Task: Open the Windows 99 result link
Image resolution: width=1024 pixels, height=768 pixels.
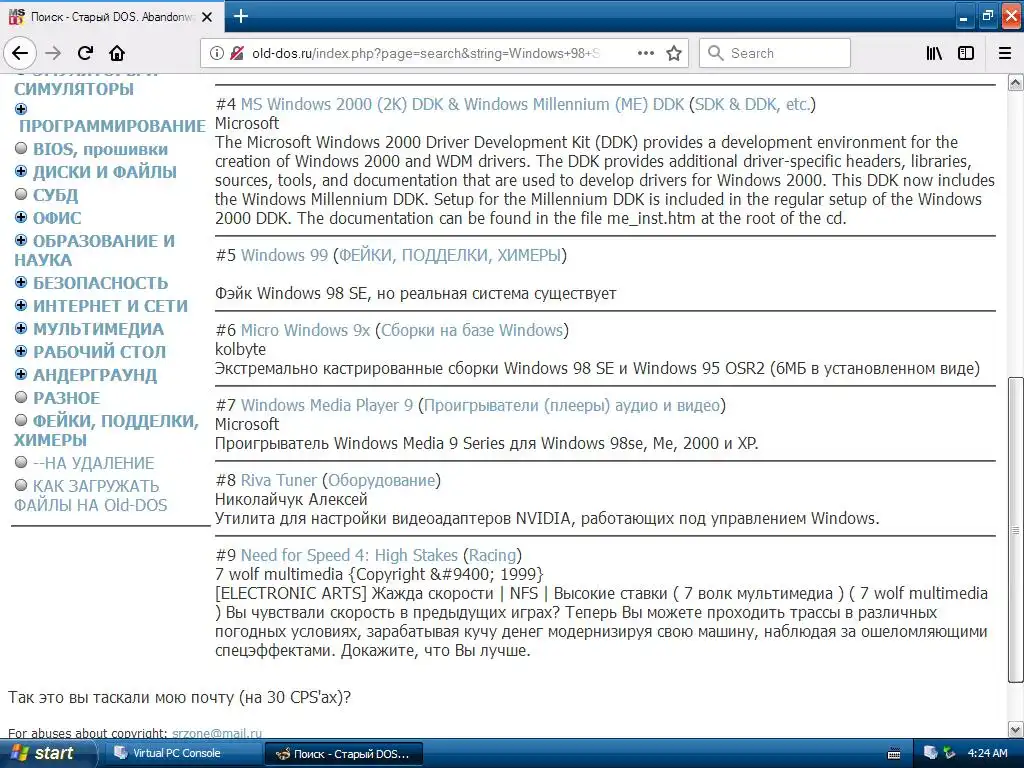Action: [x=284, y=255]
